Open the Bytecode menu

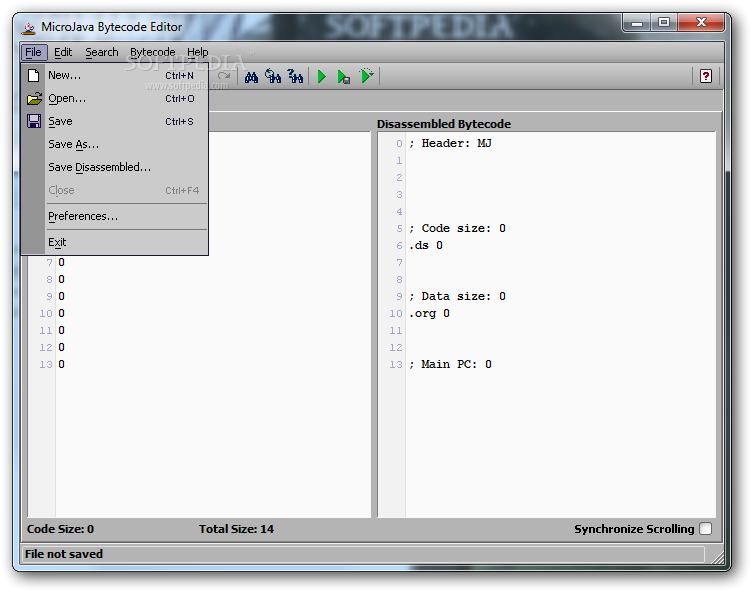[153, 52]
